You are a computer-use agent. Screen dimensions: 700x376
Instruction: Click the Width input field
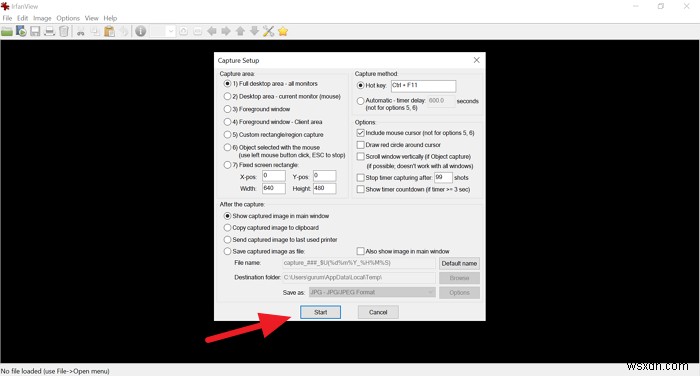tap(274, 188)
